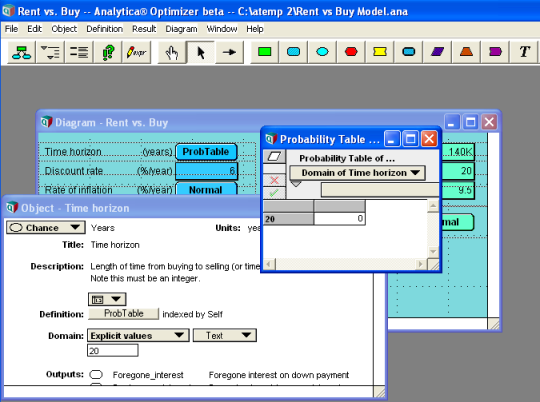Open the Domain of Time horizon dropdown
This screenshot has height=402, width=540.
357,173
